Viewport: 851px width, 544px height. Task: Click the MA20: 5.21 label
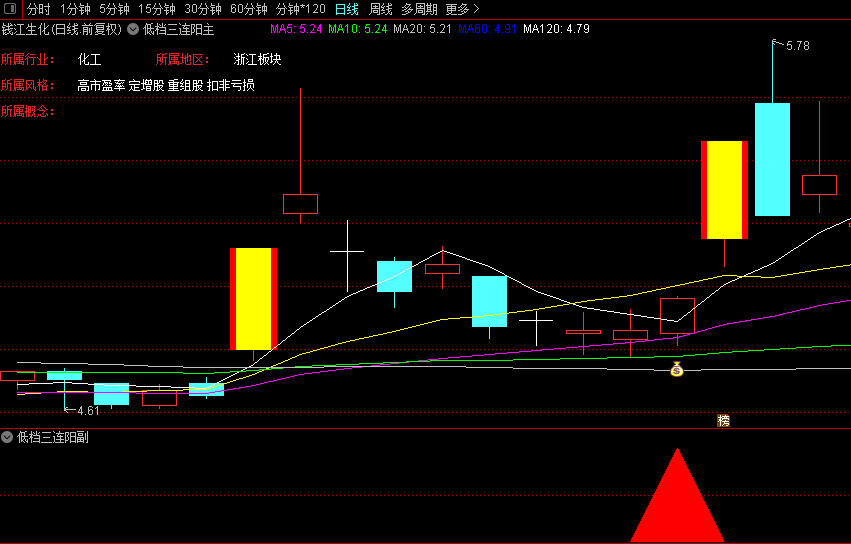(422, 29)
